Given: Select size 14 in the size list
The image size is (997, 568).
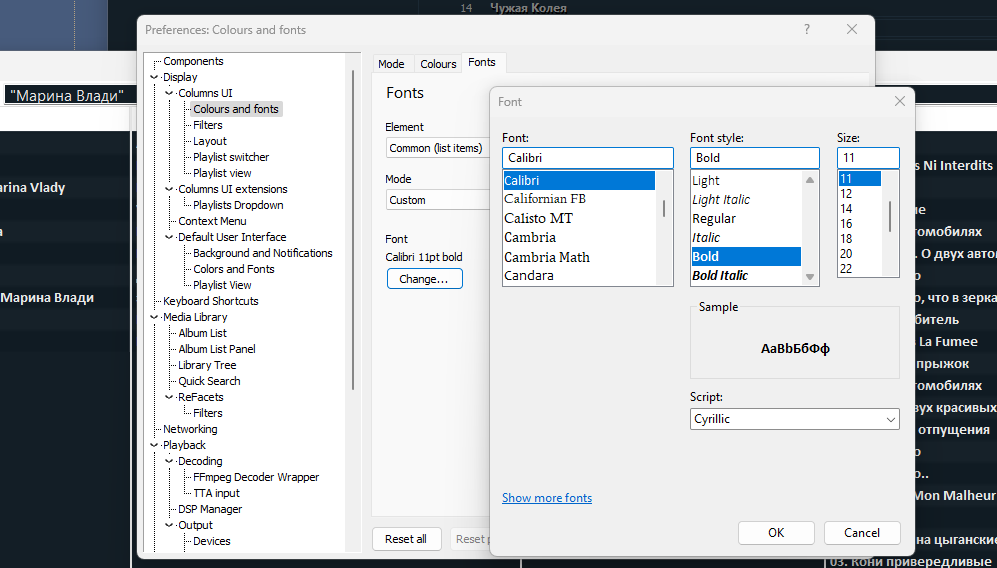Looking at the screenshot, I should tap(846, 209).
